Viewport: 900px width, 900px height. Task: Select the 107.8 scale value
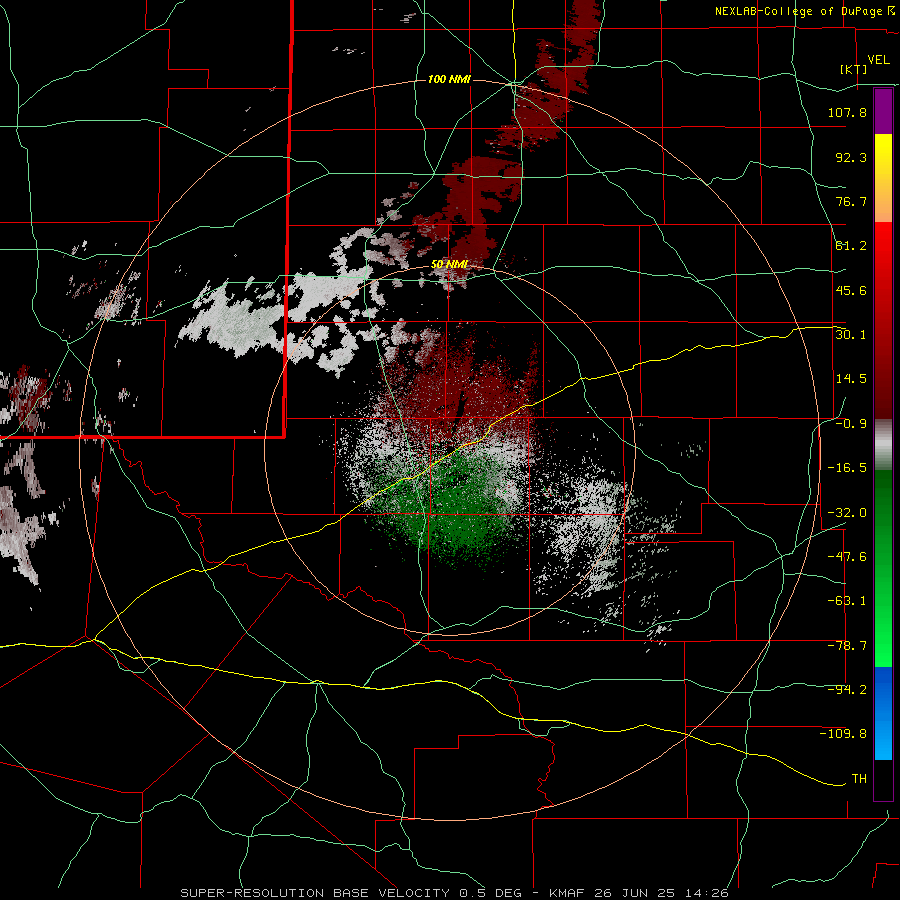click(x=847, y=112)
